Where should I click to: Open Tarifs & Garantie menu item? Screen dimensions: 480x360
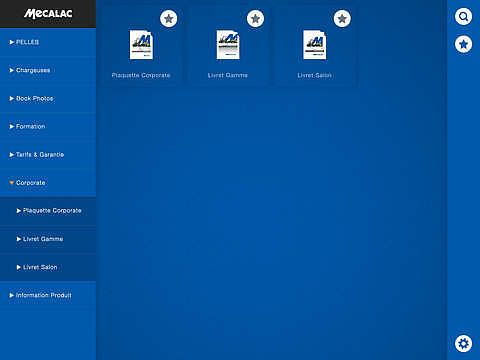[48, 155]
